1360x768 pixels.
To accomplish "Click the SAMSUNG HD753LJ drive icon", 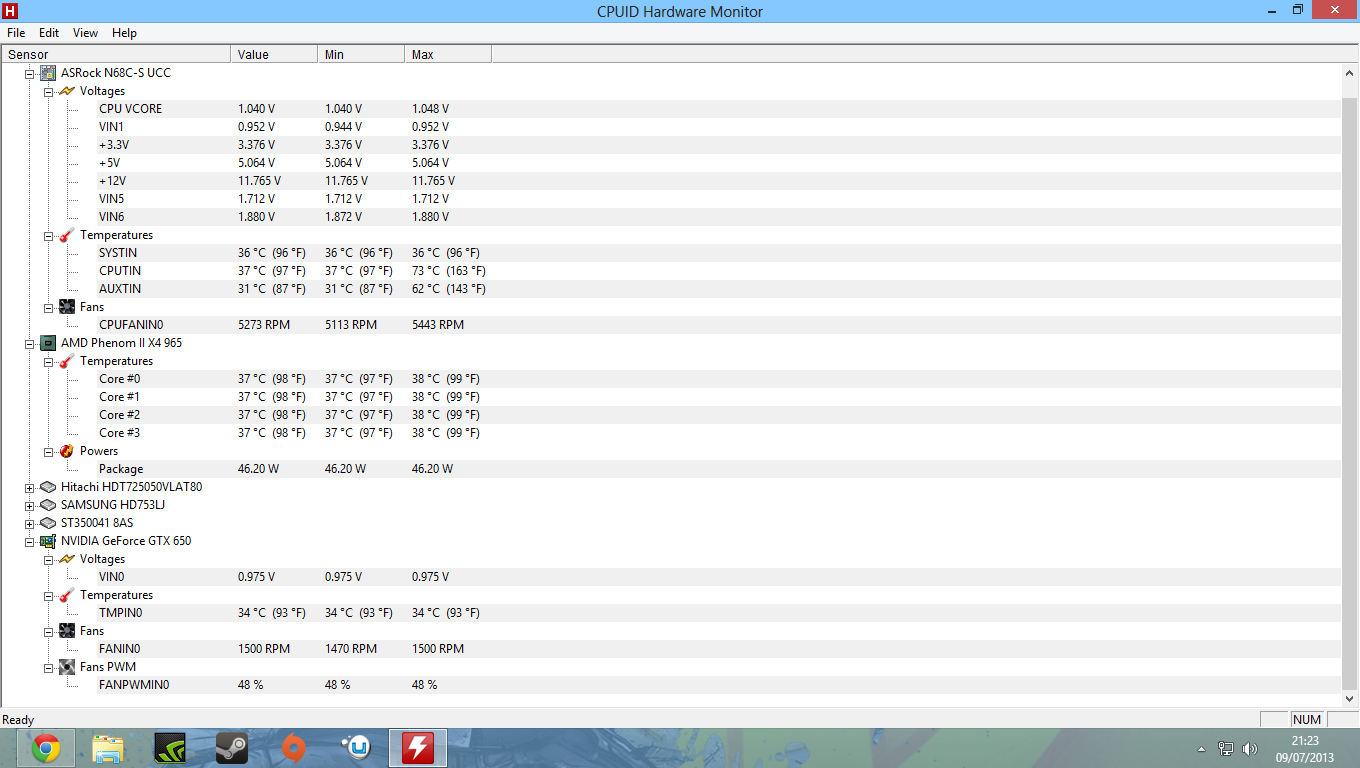I will (x=48, y=505).
